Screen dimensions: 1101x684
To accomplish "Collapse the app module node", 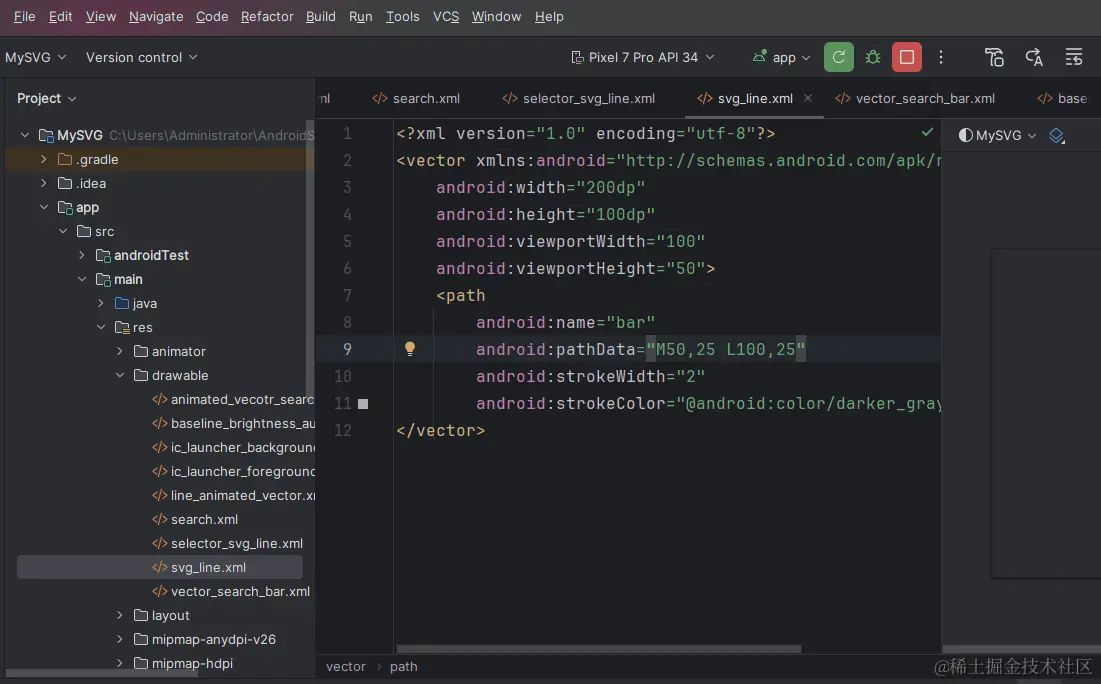I will (x=44, y=207).
